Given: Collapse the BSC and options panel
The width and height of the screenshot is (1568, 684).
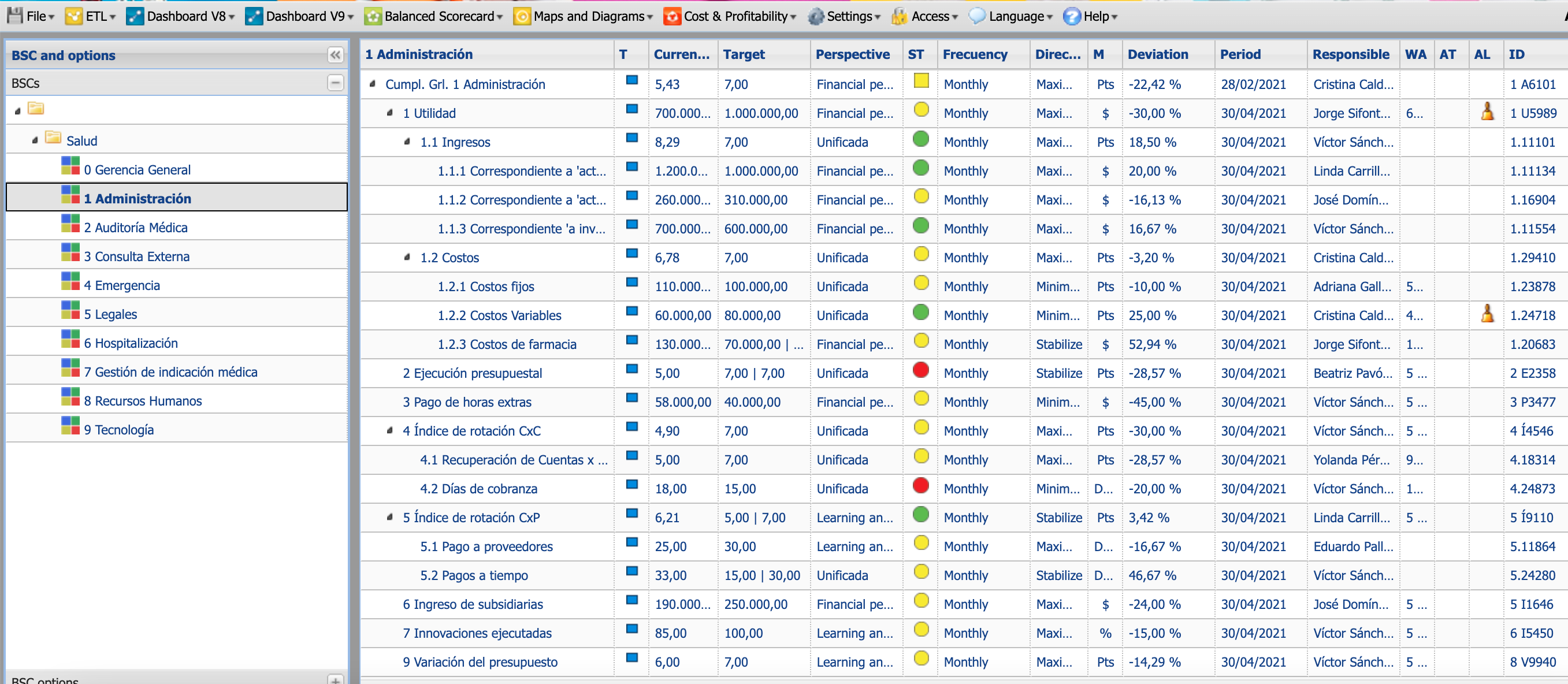Looking at the screenshot, I should [x=335, y=55].
